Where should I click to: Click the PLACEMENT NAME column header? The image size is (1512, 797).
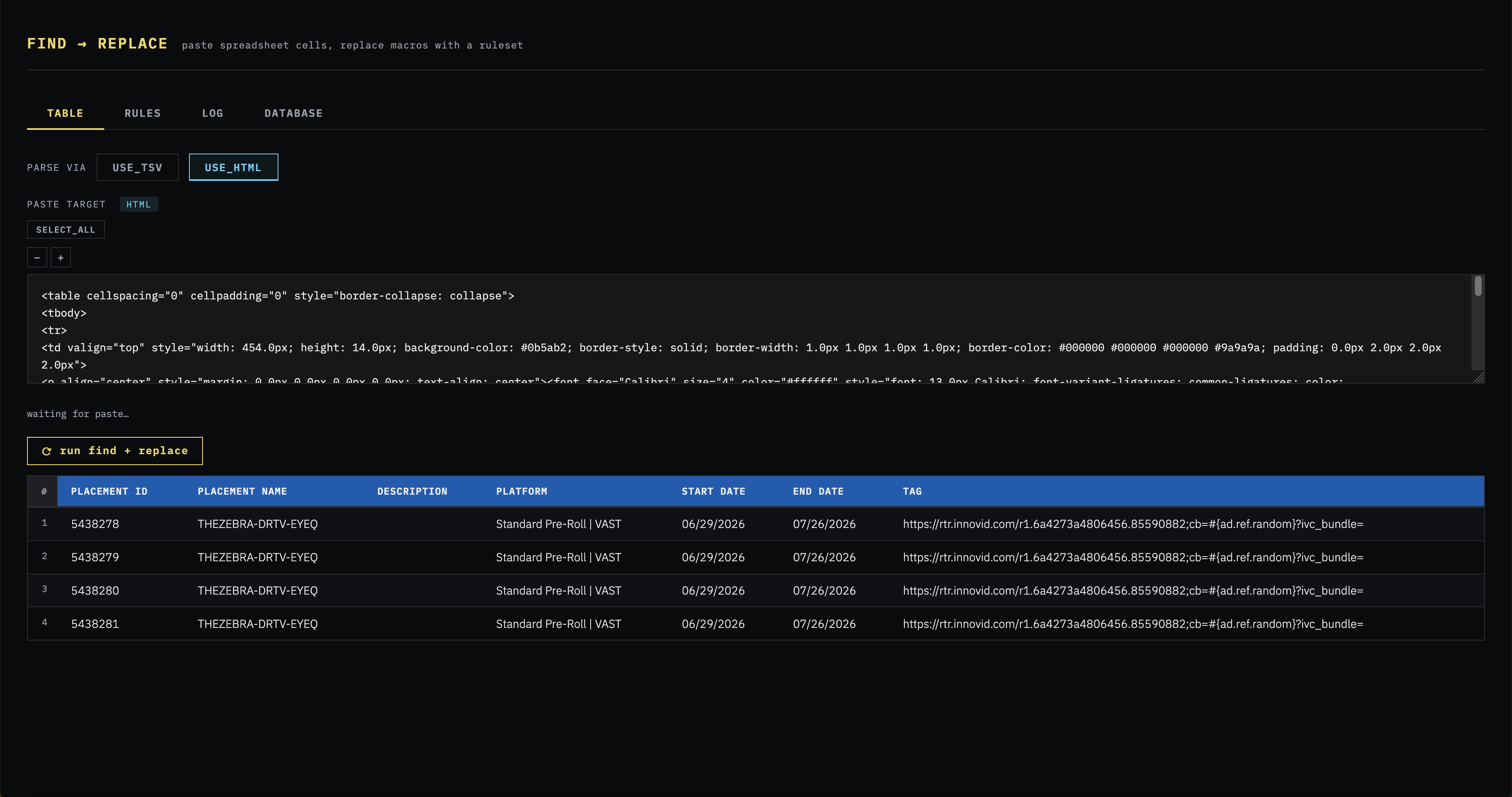[243, 491]
